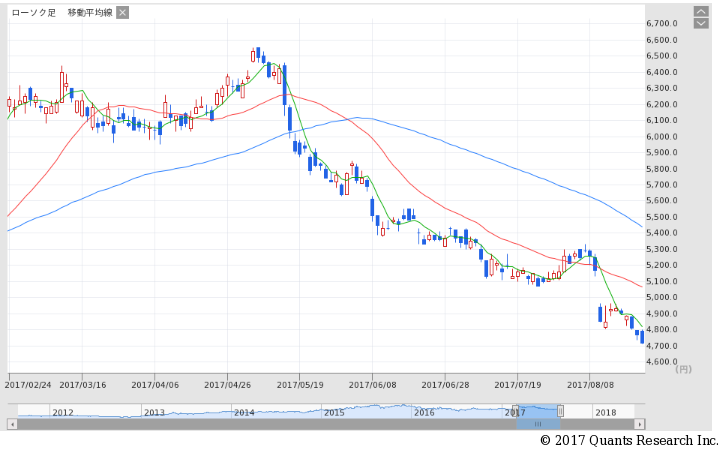
Task: Grab the left range handle in navigator
Action: (516, 410)
